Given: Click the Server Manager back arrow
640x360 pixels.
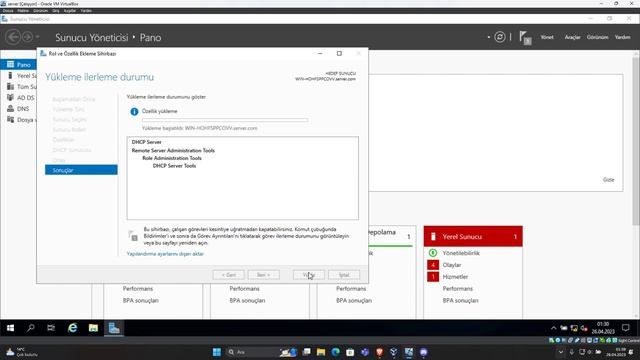Looking at the screenshot, I should tap(13, 37).
